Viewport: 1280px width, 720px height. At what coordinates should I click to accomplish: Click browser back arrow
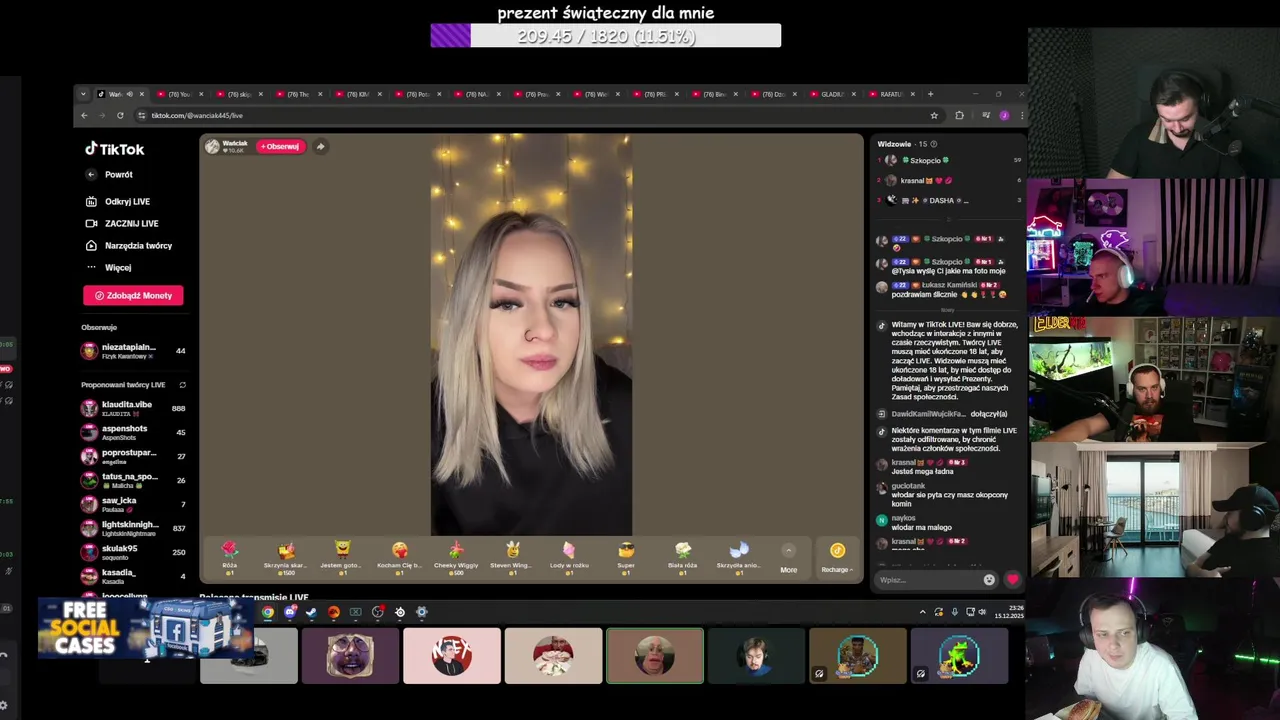click(85, 115)
